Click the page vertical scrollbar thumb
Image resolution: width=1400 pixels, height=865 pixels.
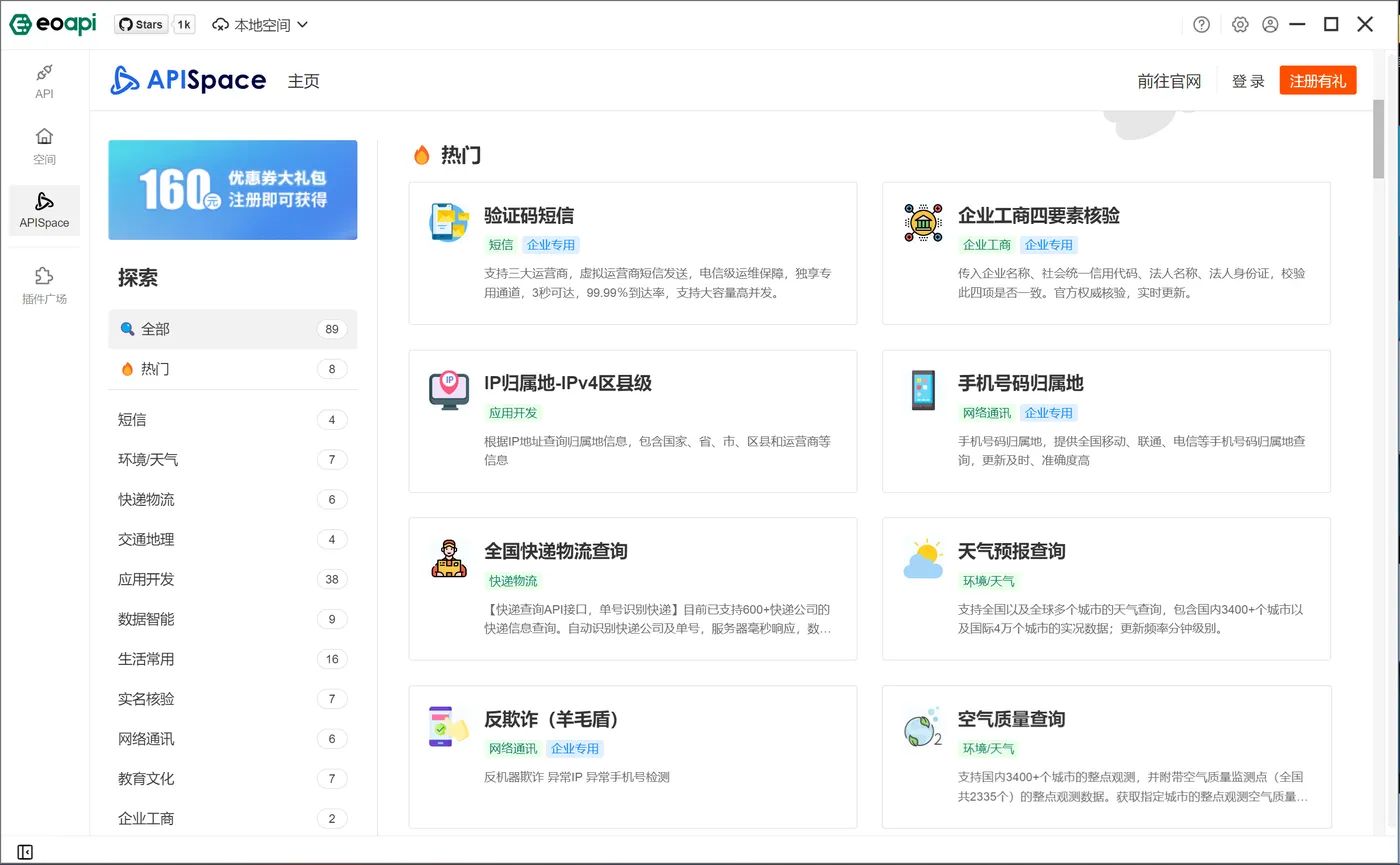click(x=1379, y=138)
